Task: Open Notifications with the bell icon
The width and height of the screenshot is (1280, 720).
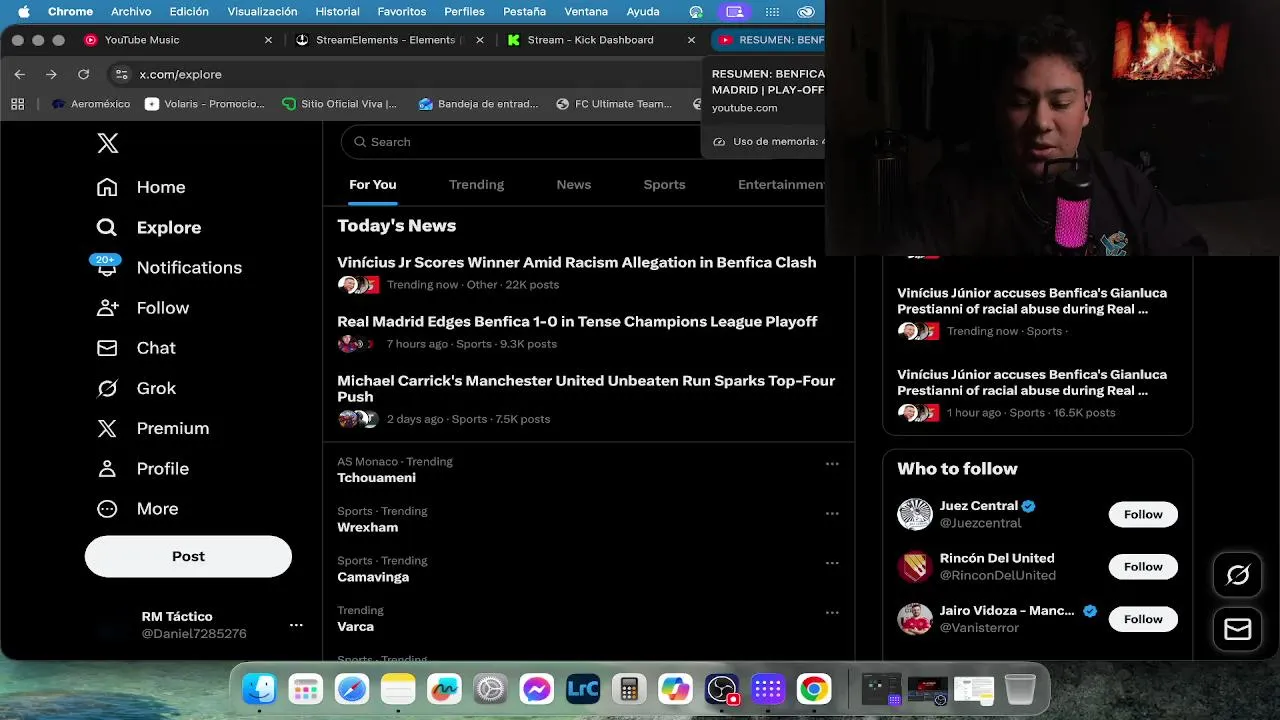Action: click(x=107, y=267)
